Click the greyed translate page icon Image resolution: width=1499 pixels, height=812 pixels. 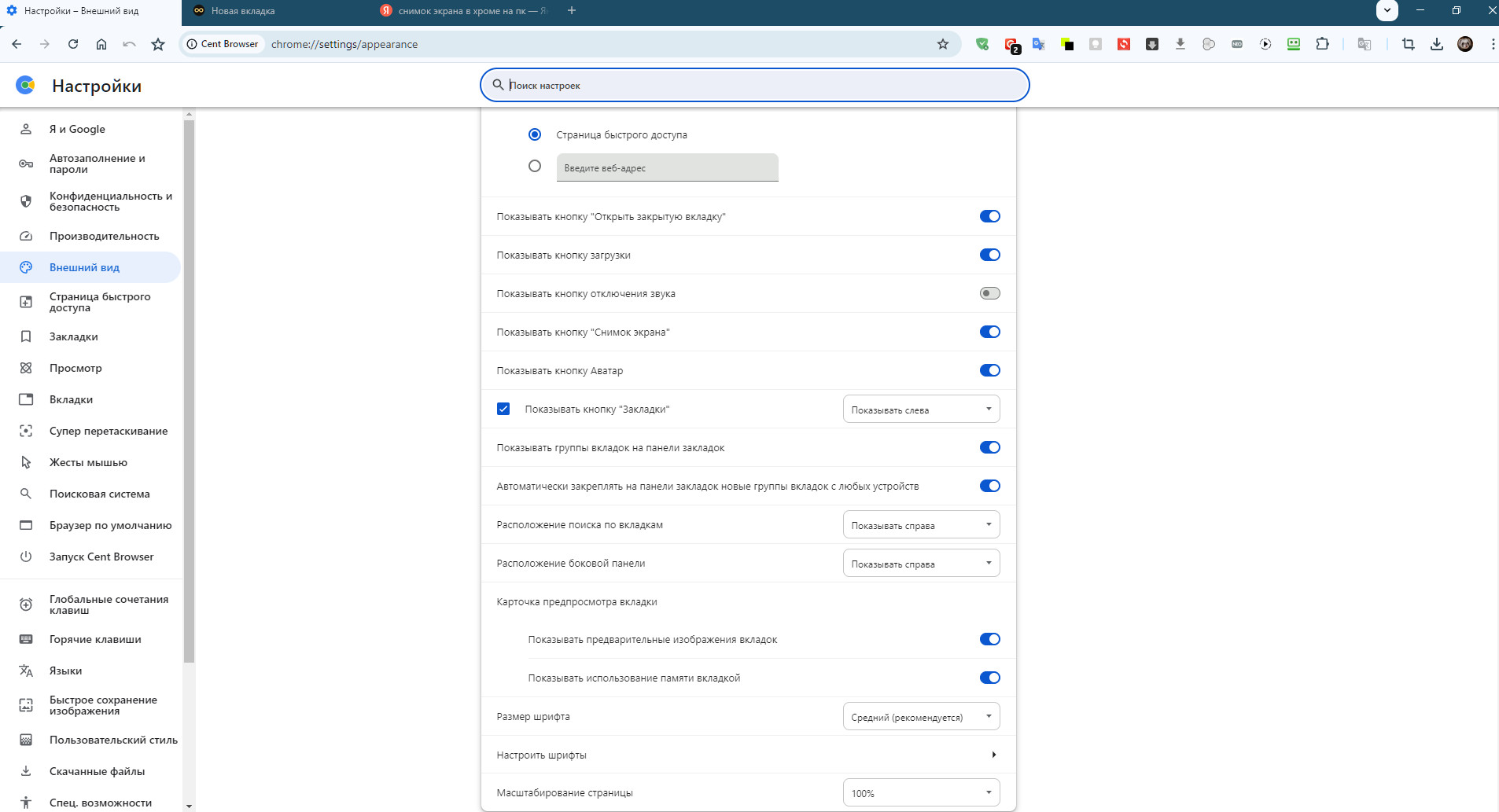click(1365, 44)
